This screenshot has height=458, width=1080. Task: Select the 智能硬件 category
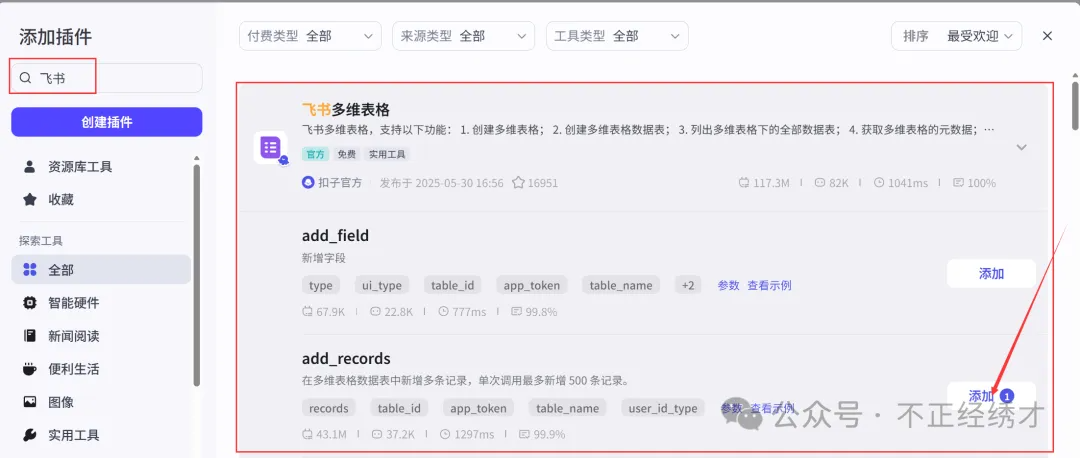point(101,303)
